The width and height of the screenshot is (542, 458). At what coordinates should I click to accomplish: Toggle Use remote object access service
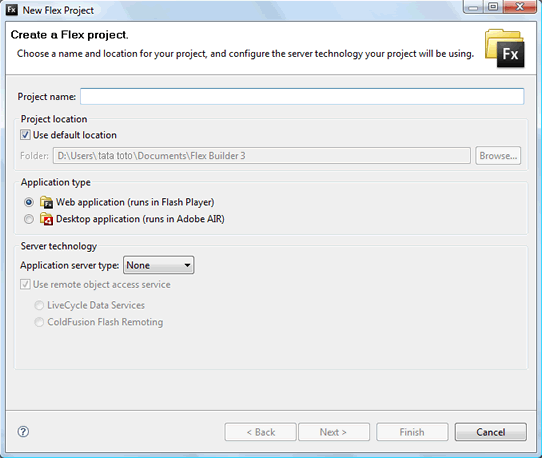tap(25, 284)
